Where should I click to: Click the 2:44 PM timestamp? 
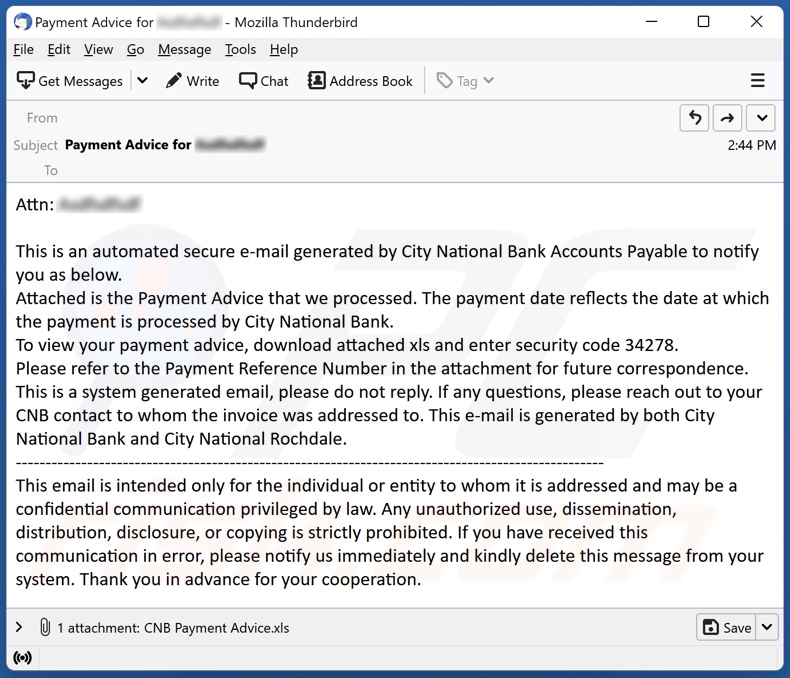click(x=751, y=145)
